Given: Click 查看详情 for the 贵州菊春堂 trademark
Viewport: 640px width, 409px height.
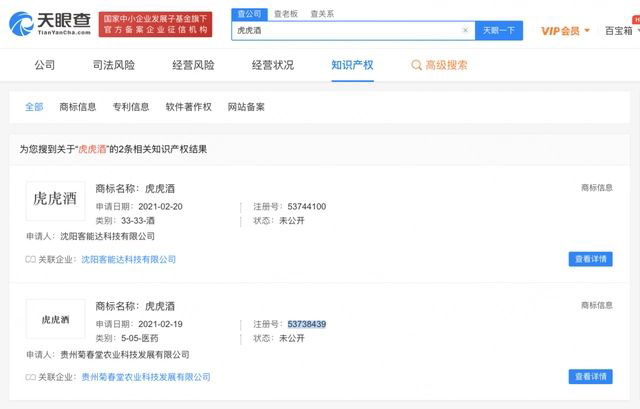Looking at the screenshot, I should pos(589,377).
